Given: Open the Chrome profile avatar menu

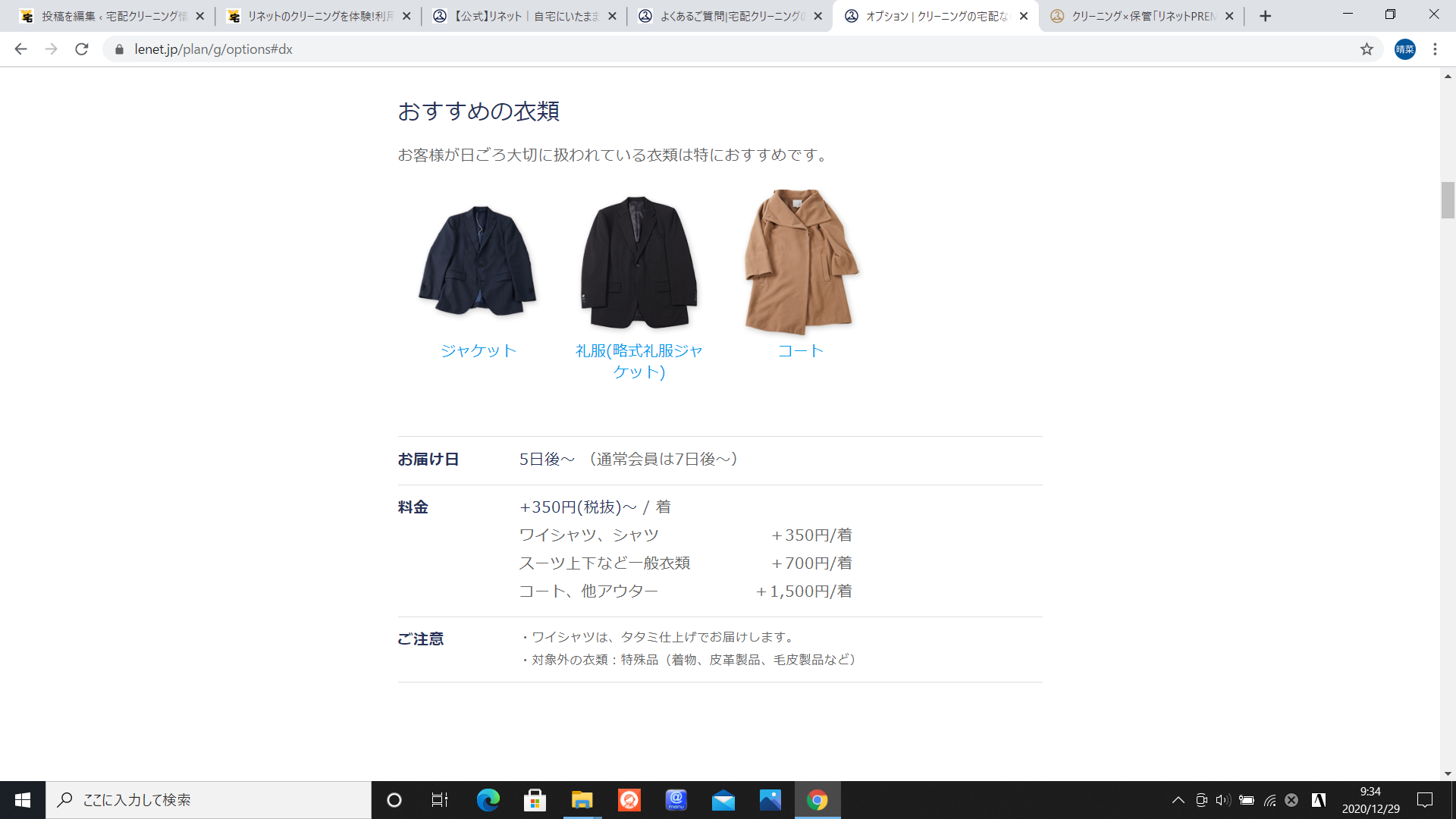Looking at the screenshot, I should click(1404, 49).
